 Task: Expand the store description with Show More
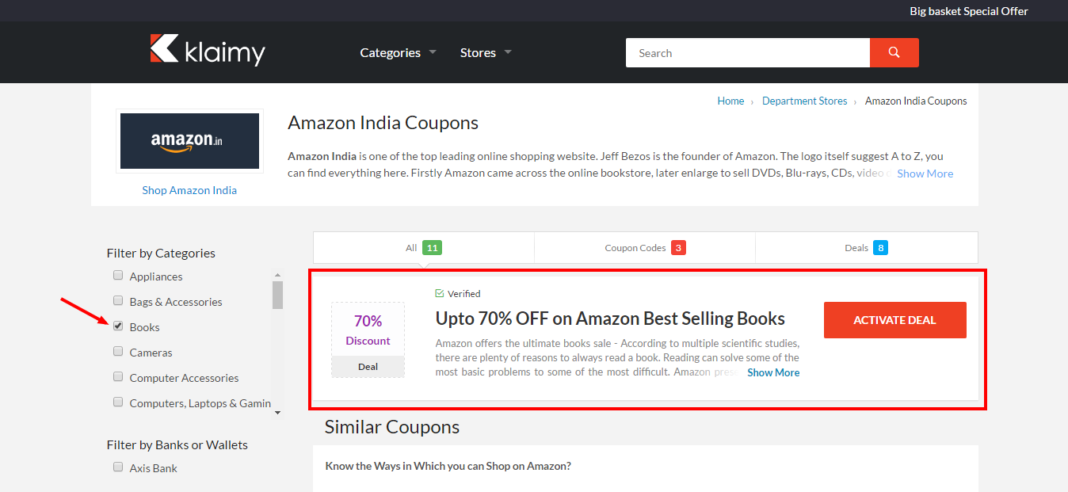tap(925, 174)
